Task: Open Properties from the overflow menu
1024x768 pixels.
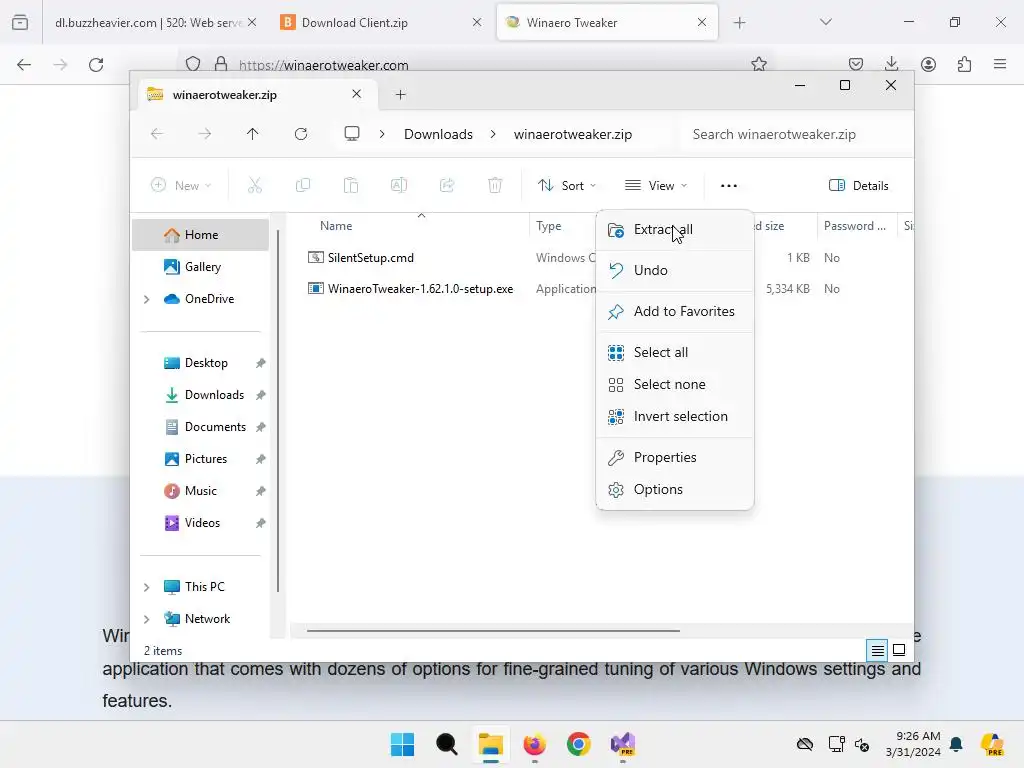Action: (x=675, y=458)
